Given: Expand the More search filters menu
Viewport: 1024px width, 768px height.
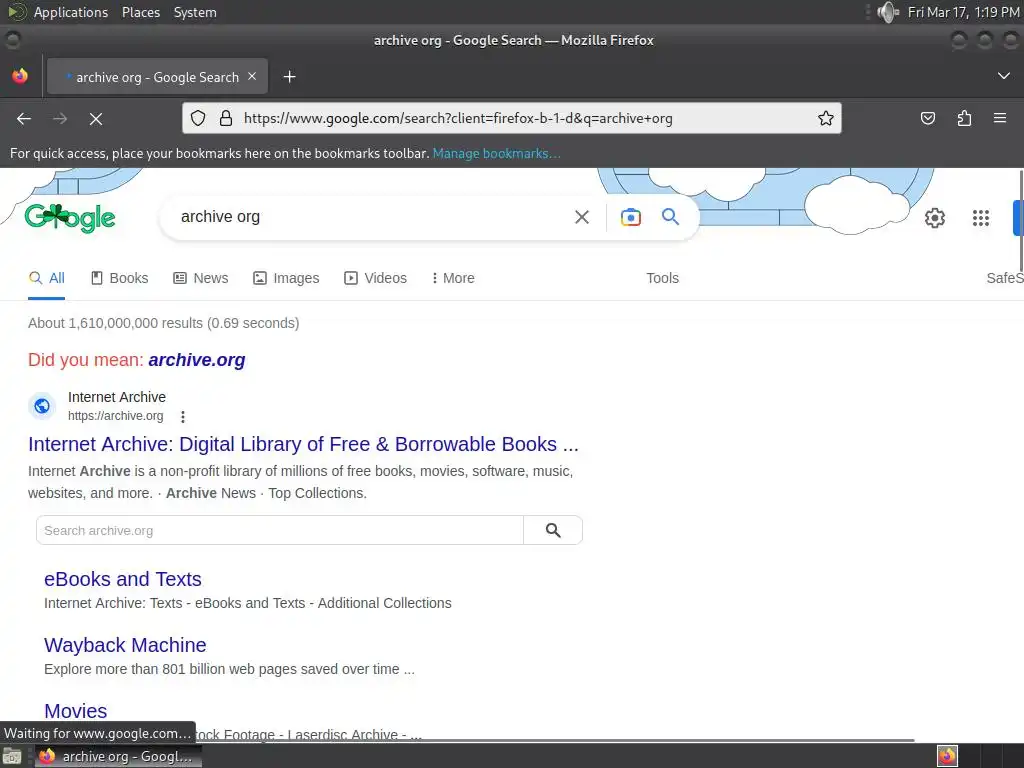Looking at the screenshot, I should click(453, 278).
